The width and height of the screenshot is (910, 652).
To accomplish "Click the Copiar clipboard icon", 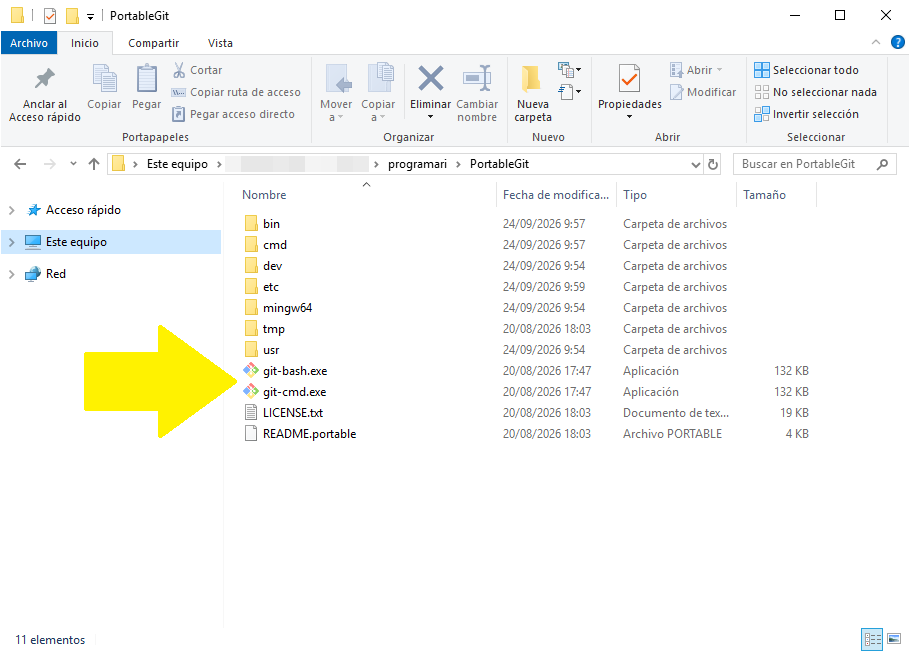I will point(104,78).
